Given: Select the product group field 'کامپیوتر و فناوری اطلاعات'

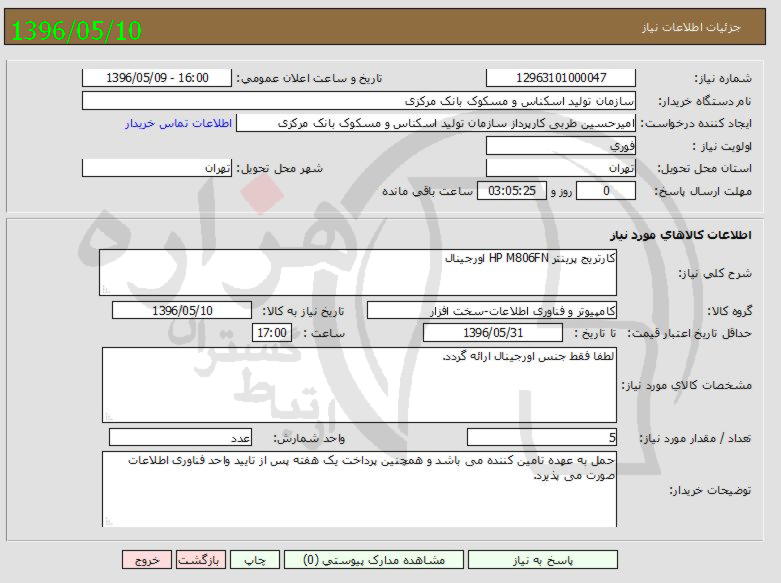Looking at the screenshot, I should point(491,311).
